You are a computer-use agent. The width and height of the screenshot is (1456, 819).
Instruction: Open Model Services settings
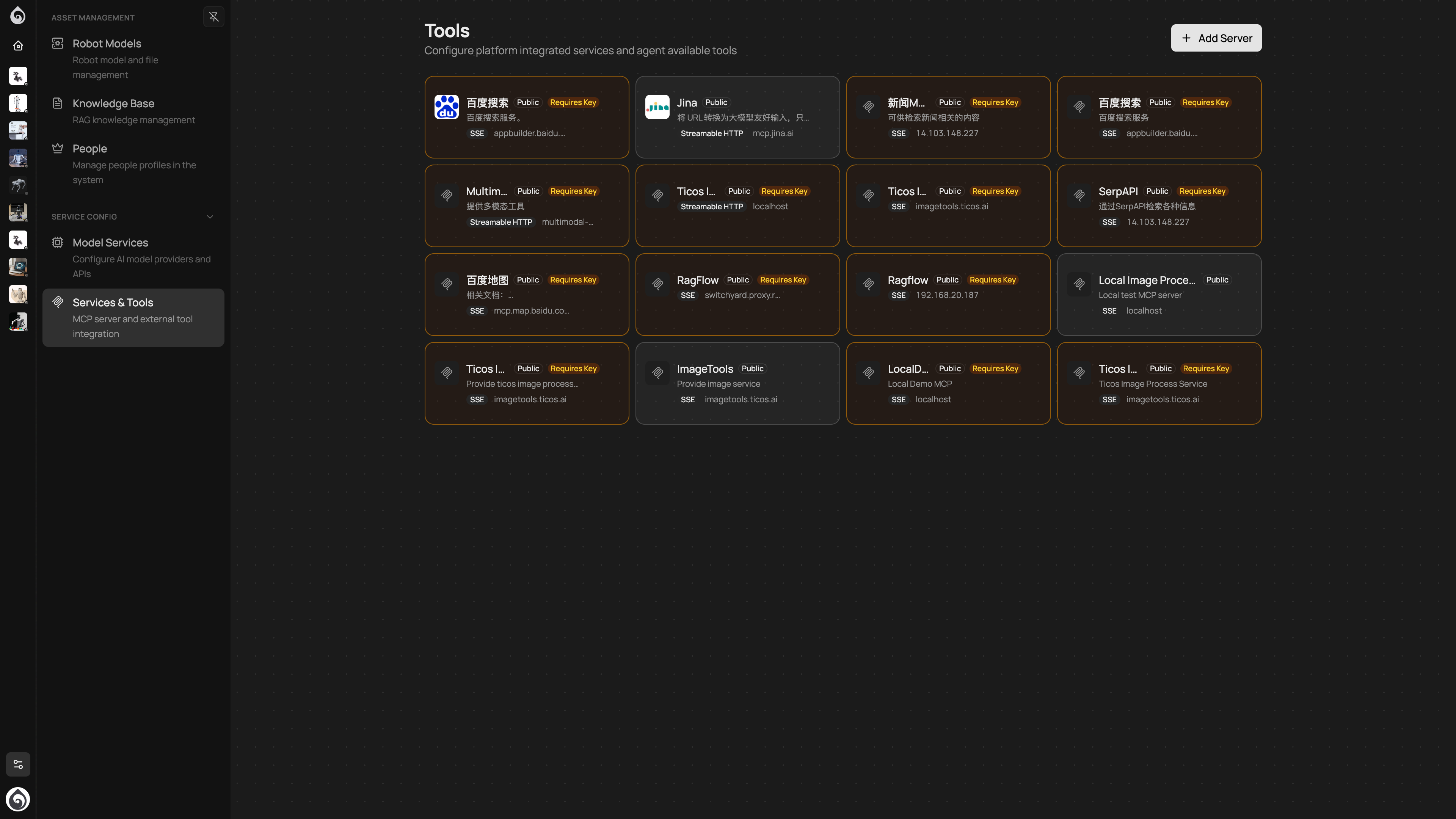coord(110,243)
